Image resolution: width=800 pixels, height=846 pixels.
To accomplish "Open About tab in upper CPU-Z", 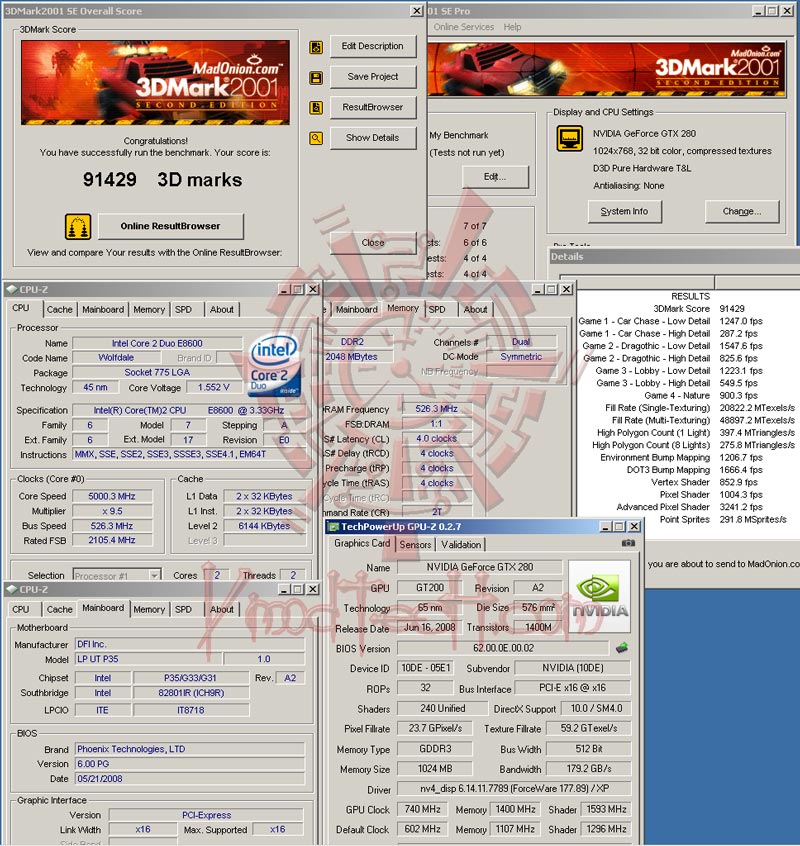I will click(222, 310).
